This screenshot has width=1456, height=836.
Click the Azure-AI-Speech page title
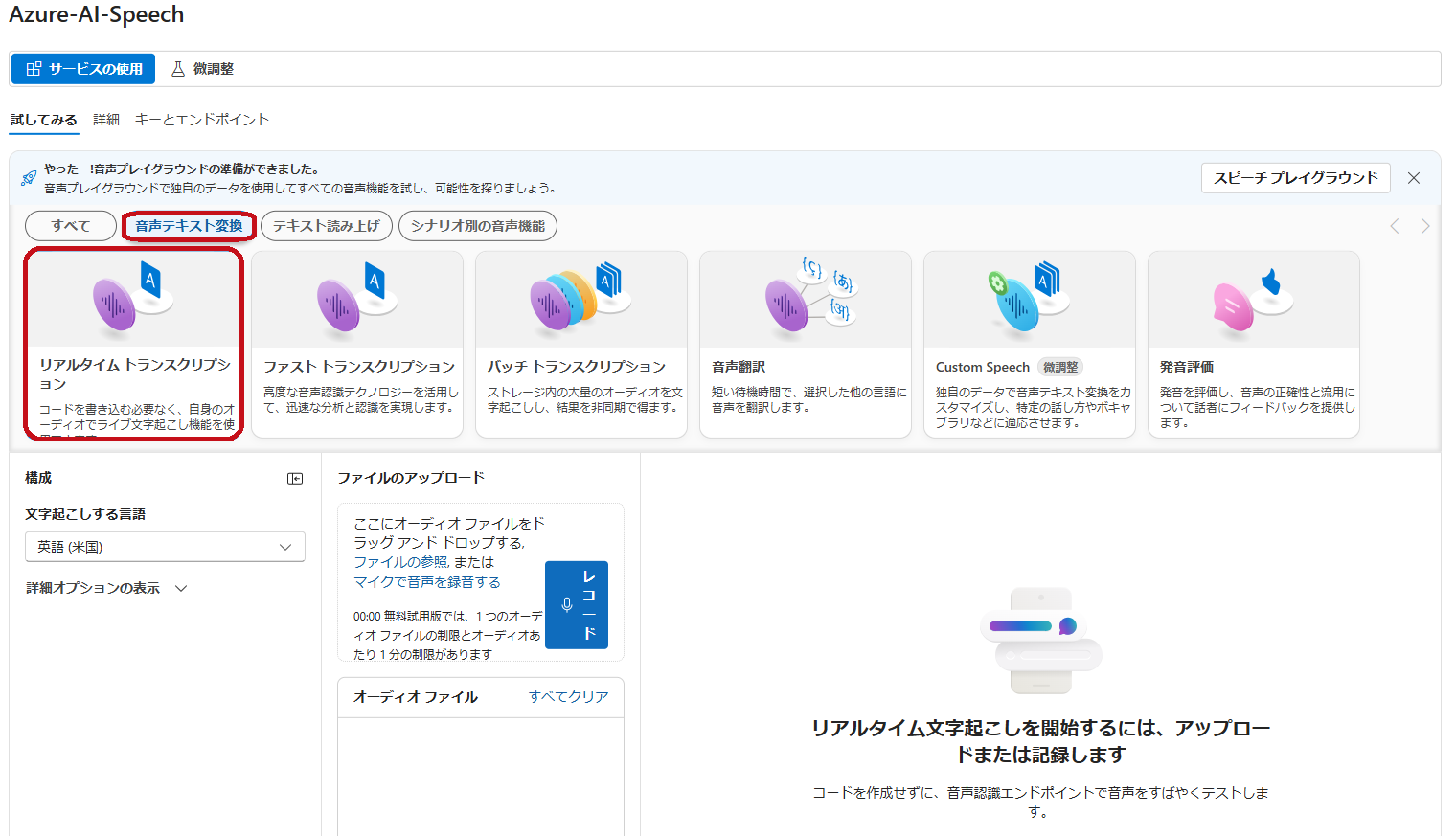pos(97,15)
